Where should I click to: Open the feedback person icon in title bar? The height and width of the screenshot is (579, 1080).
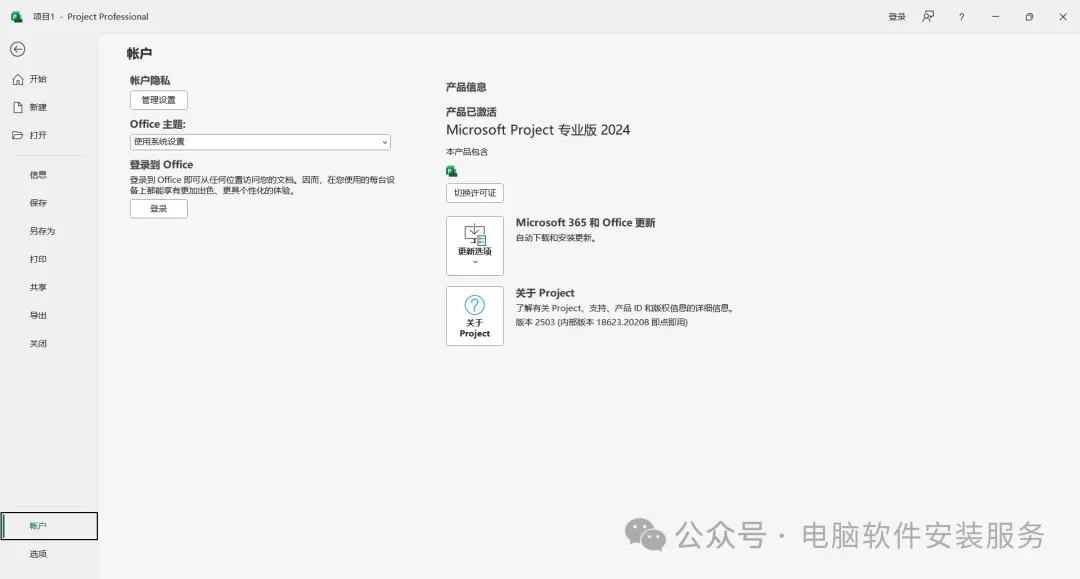[928, 17]
